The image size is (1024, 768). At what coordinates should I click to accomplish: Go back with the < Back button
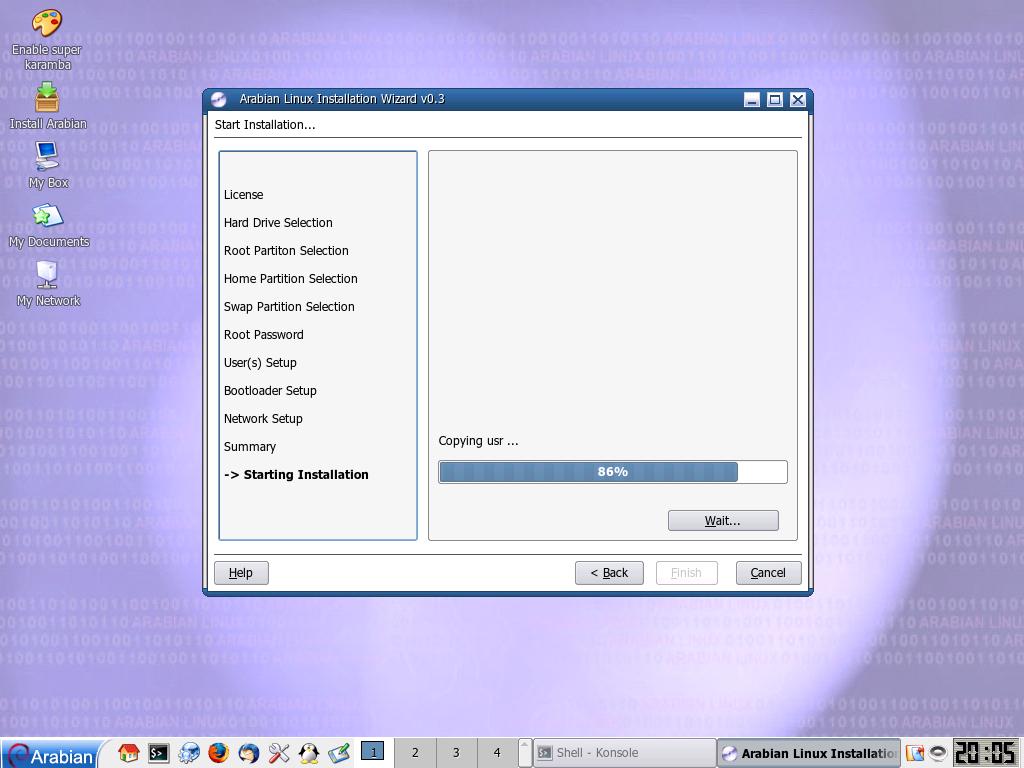609,573
